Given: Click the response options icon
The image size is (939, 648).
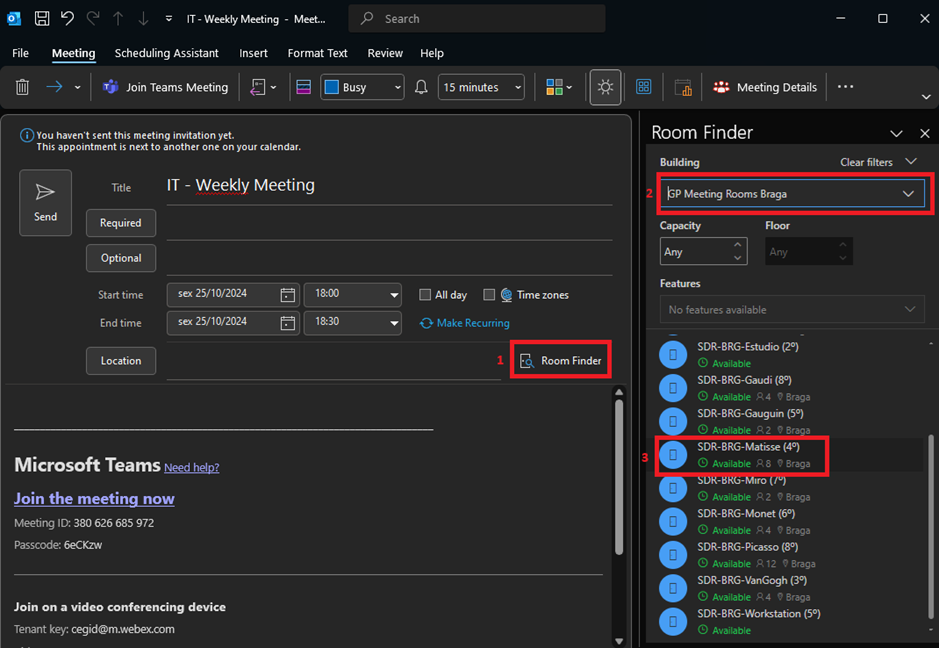Looking at the screenshot, I should [258, 87].
